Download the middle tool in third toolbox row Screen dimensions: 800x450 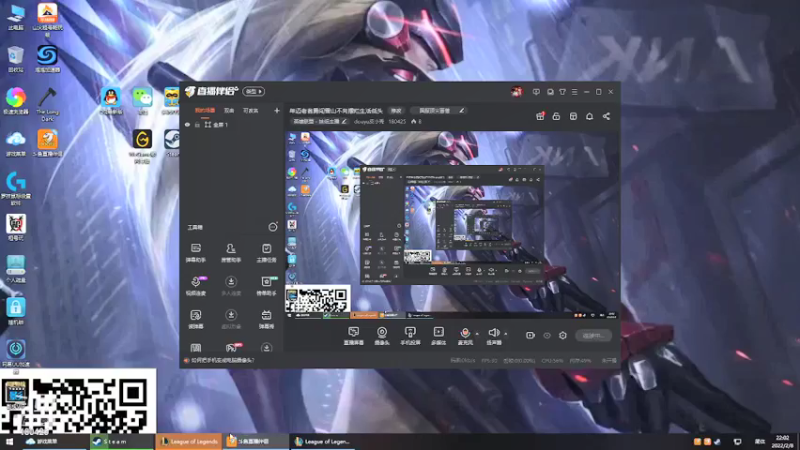point(231,319)
